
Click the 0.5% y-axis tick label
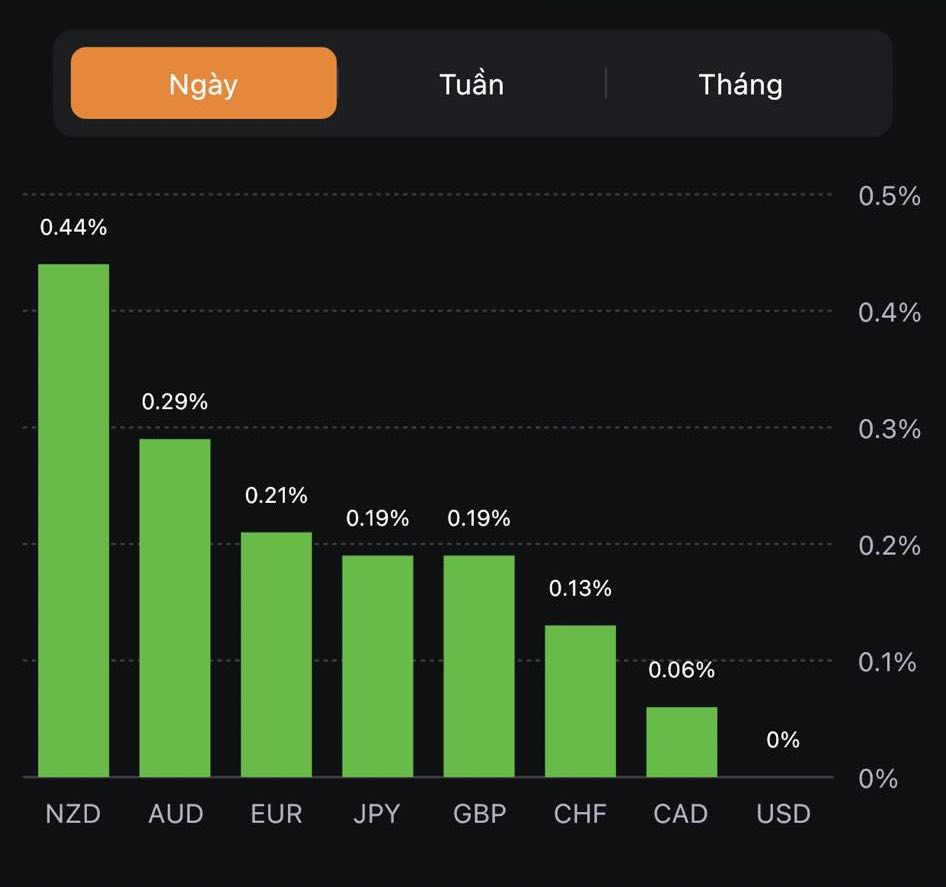coord(889,195)
